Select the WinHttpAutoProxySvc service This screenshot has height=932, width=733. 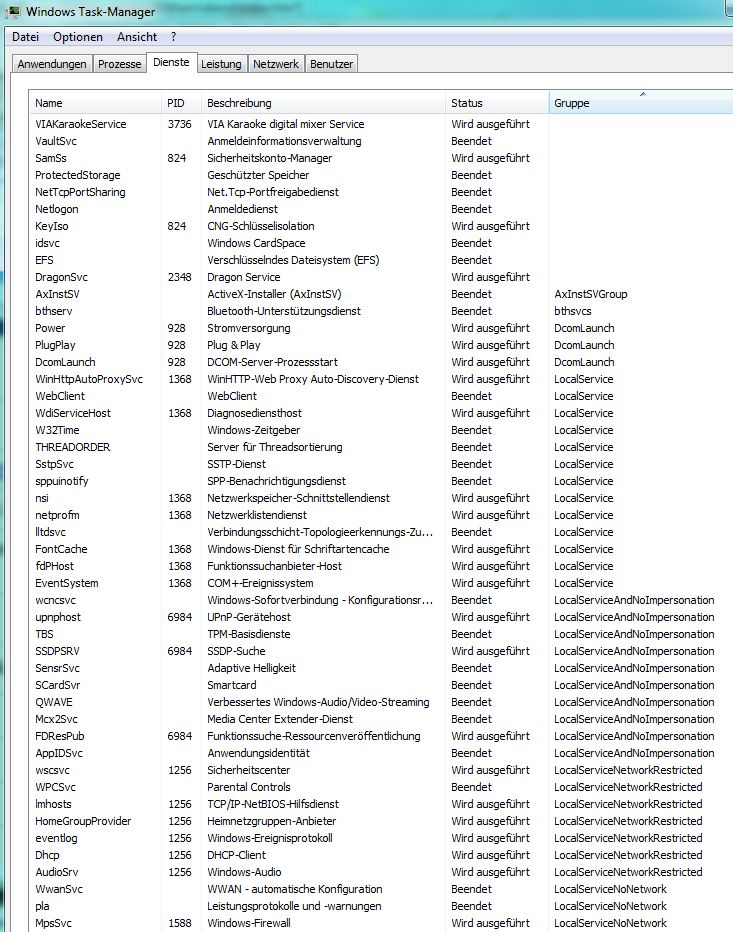coord(89,379)
